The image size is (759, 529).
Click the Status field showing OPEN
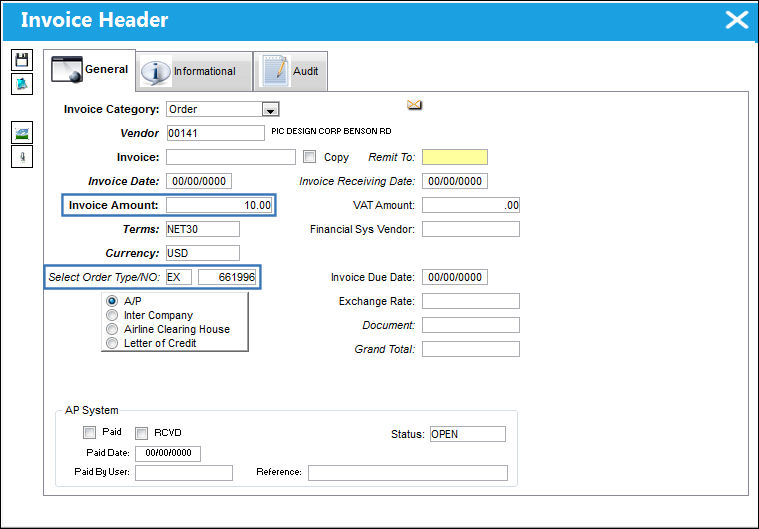pos(468,434)
